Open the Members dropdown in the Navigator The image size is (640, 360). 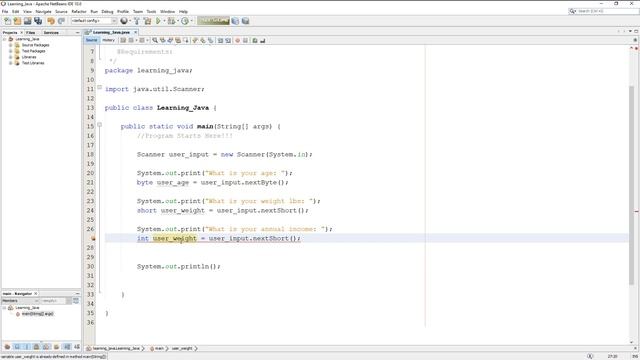[x=21, y=301]
